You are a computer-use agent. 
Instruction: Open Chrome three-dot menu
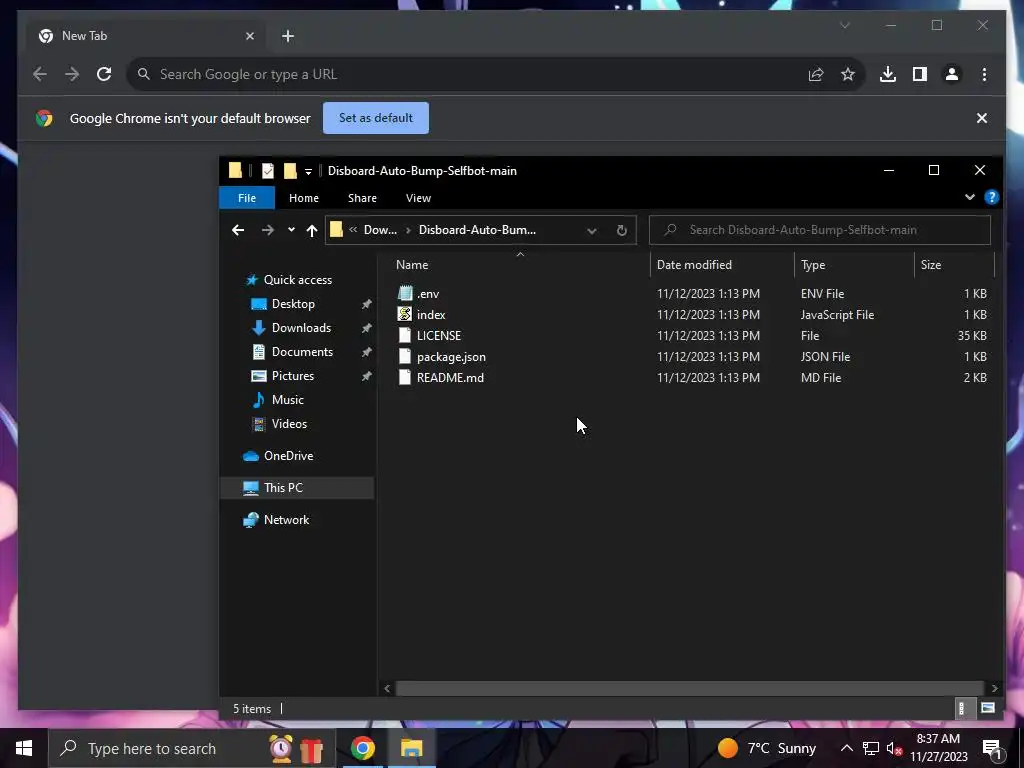tap(984, 74)
